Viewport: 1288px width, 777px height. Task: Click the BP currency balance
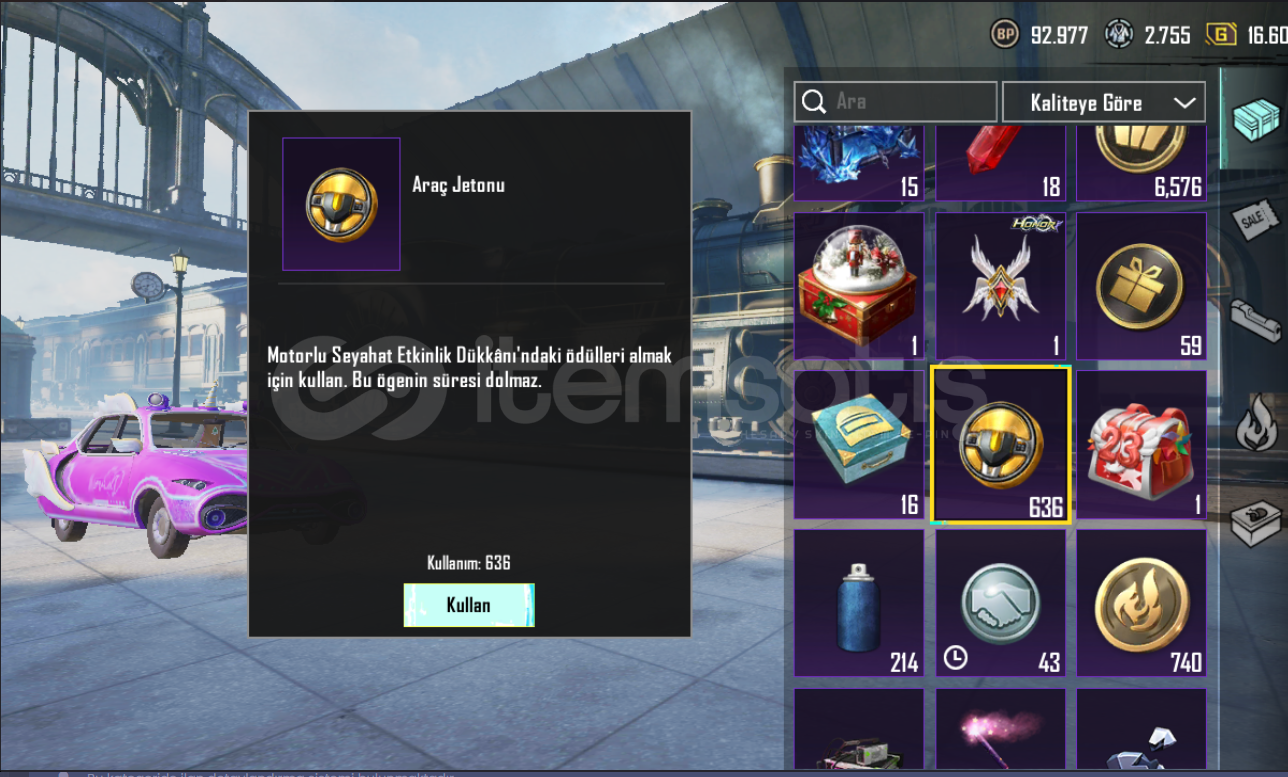(1040, 35)
